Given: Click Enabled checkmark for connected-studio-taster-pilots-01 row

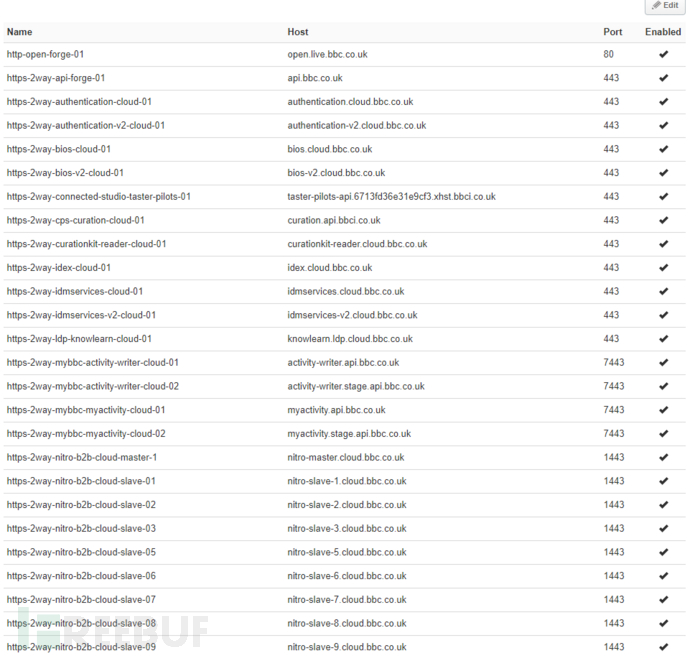Looking at the screenshot, I should (664, 197).
